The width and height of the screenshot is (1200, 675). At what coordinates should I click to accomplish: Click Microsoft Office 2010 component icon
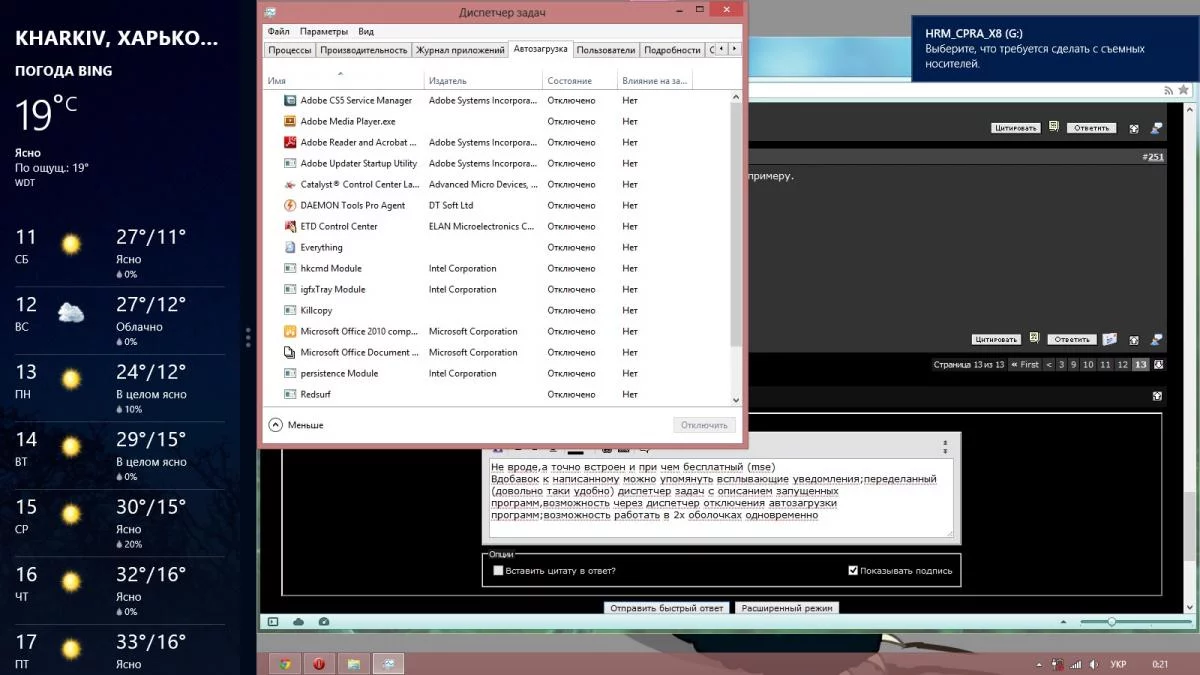click(x=290, y=331)
